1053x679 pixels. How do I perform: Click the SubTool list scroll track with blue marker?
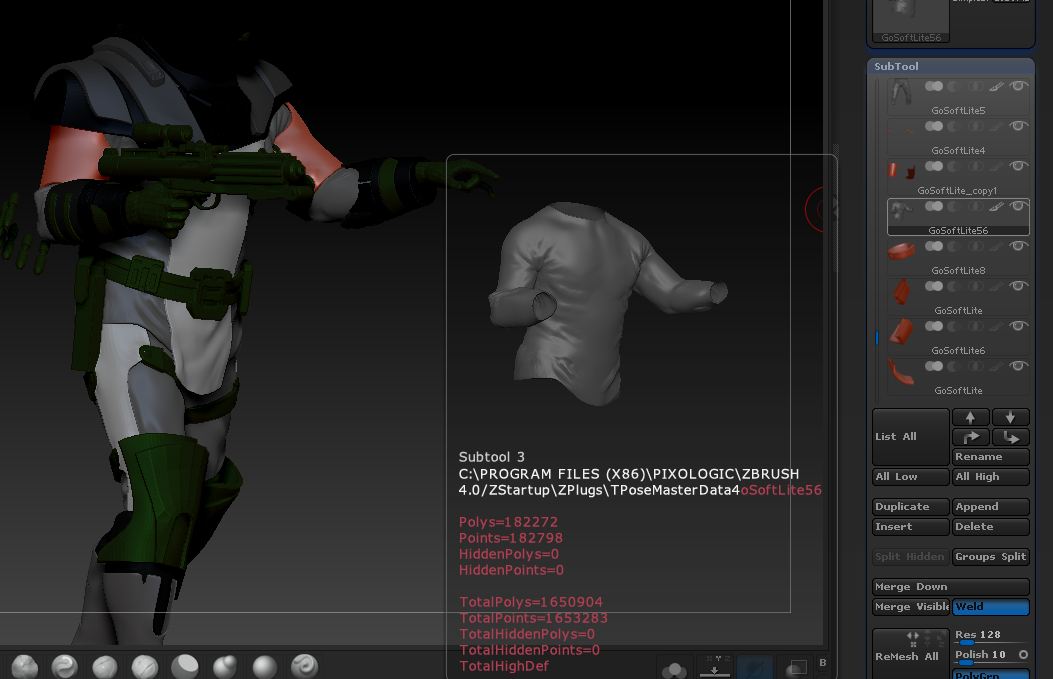pyautogui.click(x=877, y=238)
